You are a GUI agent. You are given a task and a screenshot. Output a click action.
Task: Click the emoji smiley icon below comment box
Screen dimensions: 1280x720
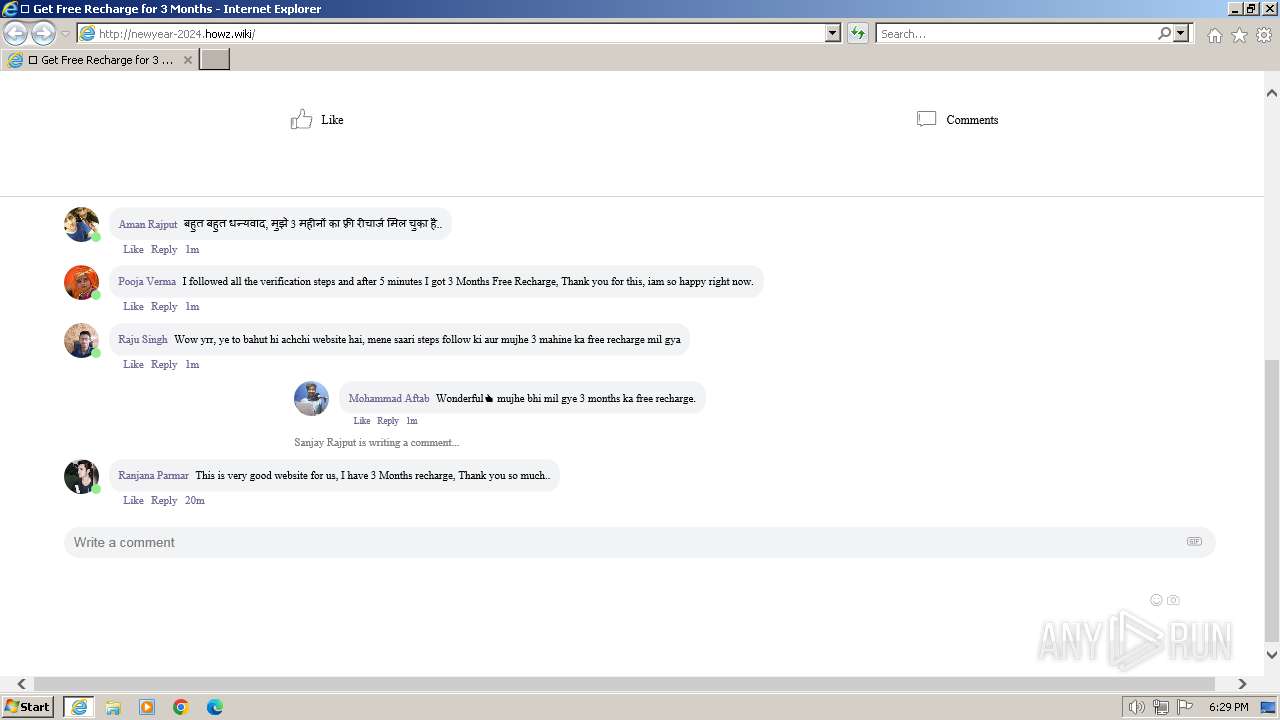coord(1156,600)
